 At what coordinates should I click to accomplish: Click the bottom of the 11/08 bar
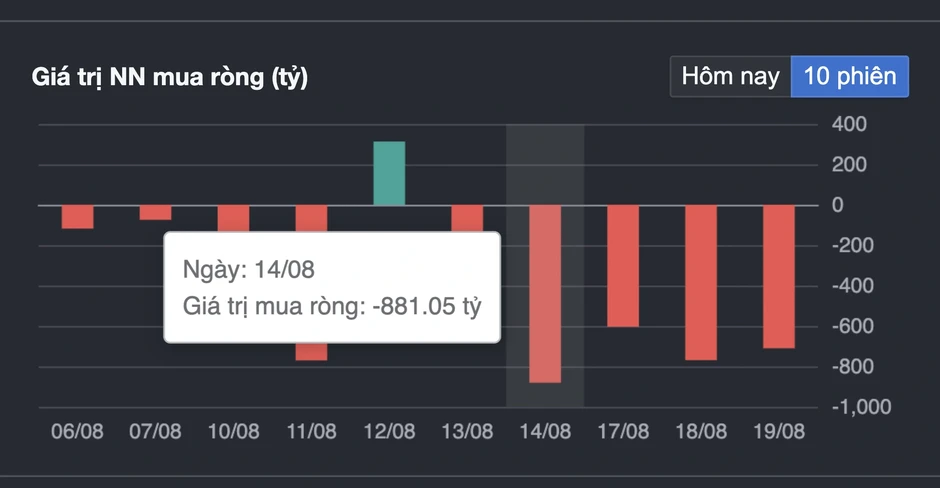click(311, 352)
